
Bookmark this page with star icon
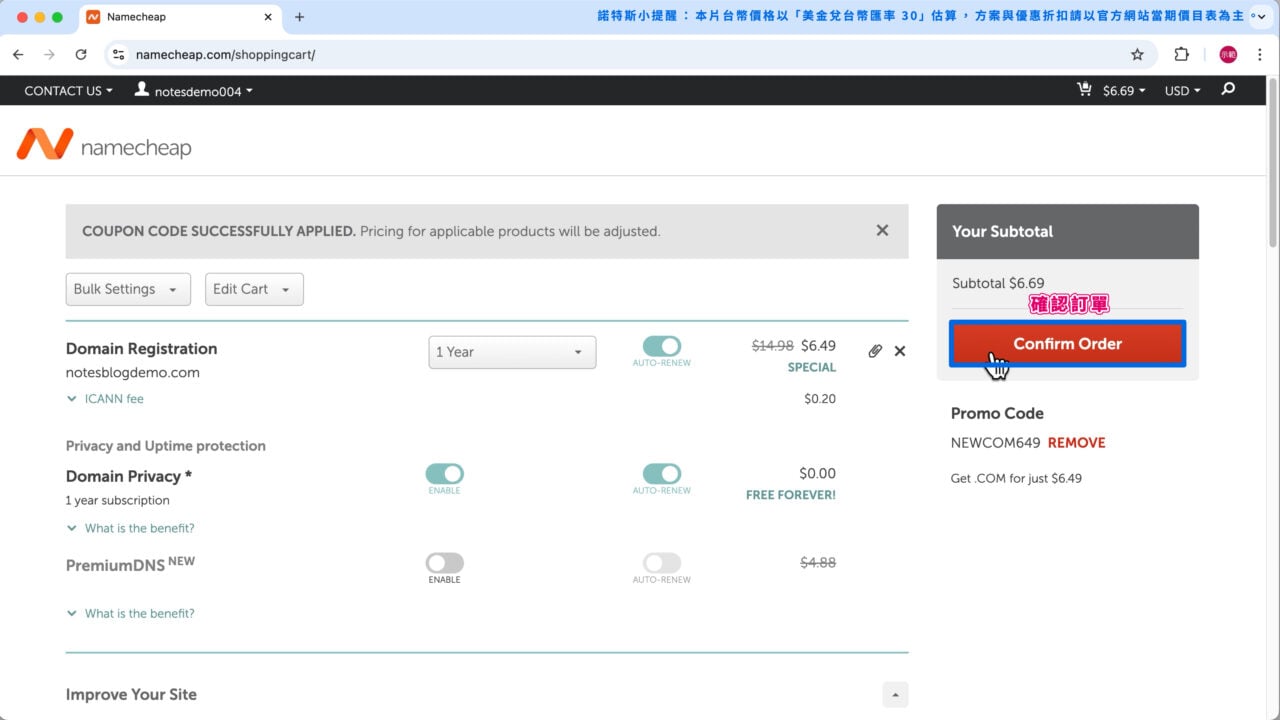1137,55
